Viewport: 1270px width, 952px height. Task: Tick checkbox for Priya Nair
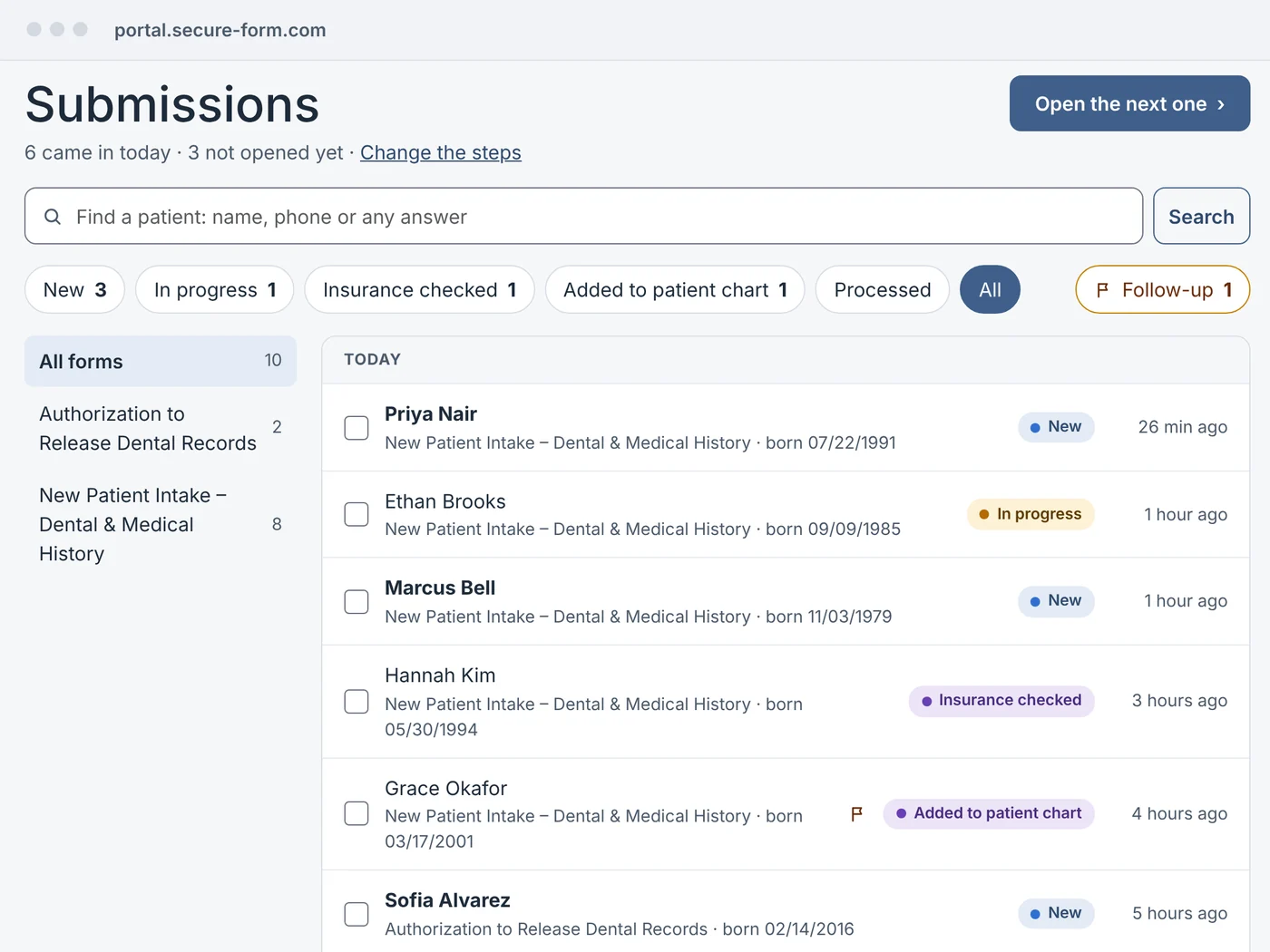[x=357, y=428]
